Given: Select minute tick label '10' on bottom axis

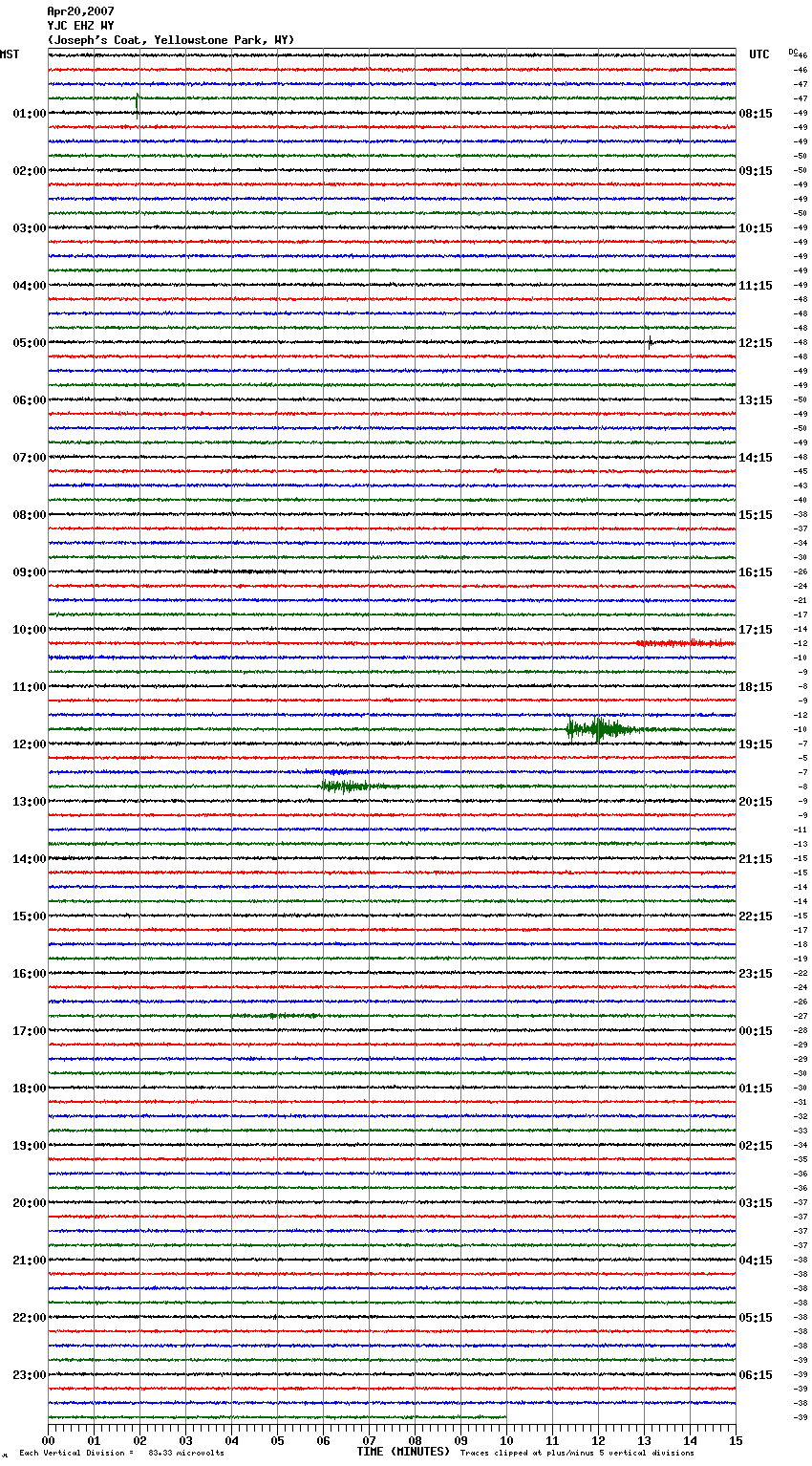Looking at the screenshot, I should (506, 1440).
